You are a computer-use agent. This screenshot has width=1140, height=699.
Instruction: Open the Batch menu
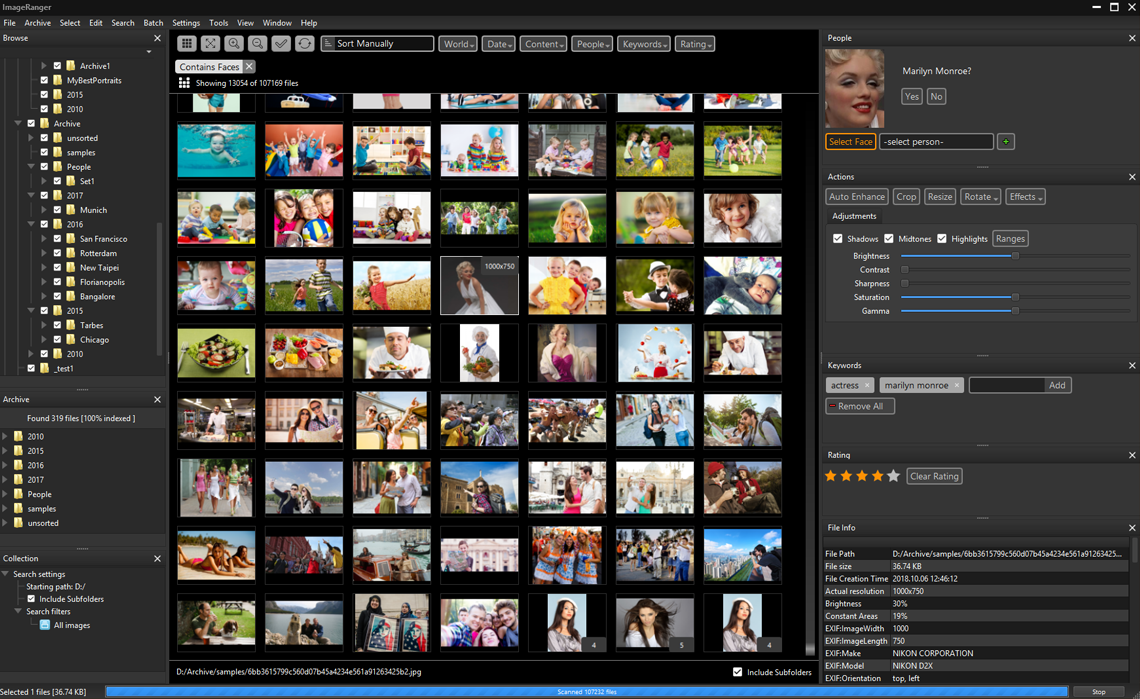tap(153, 23)
